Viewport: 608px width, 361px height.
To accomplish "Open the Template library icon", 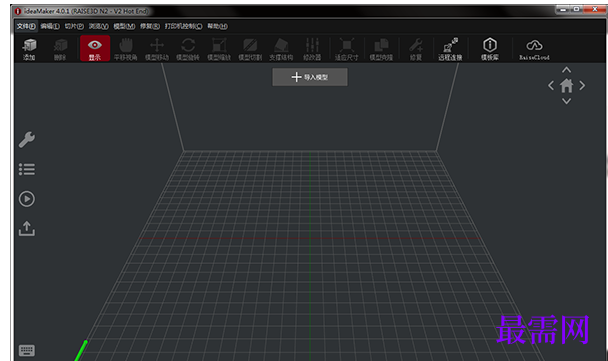I will click(490, 49).
